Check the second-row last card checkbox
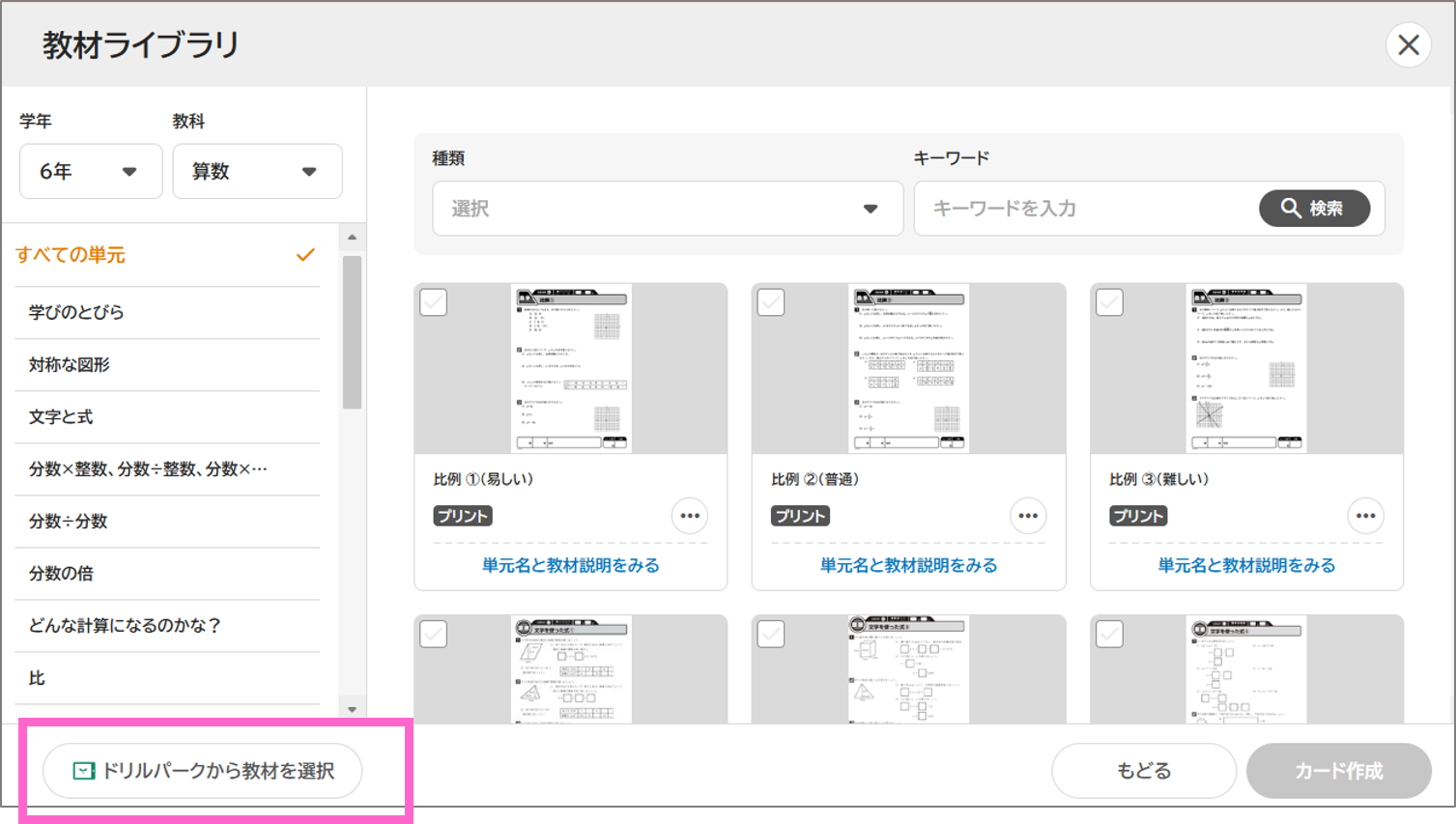 click(1109, 634)
